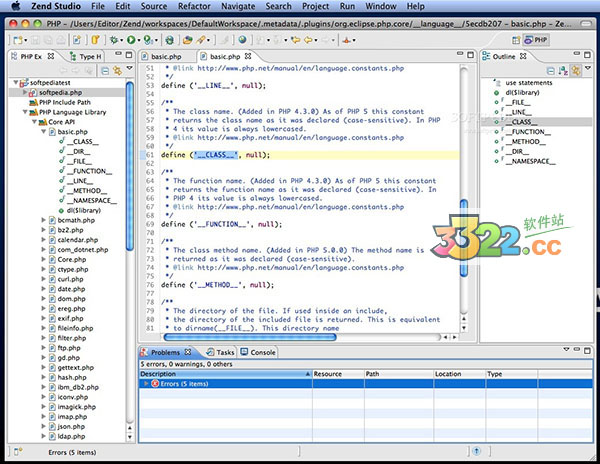600x464 pixels.
Task: Collapse all in PHP Explorer
Action: click(x=105, y=70)
